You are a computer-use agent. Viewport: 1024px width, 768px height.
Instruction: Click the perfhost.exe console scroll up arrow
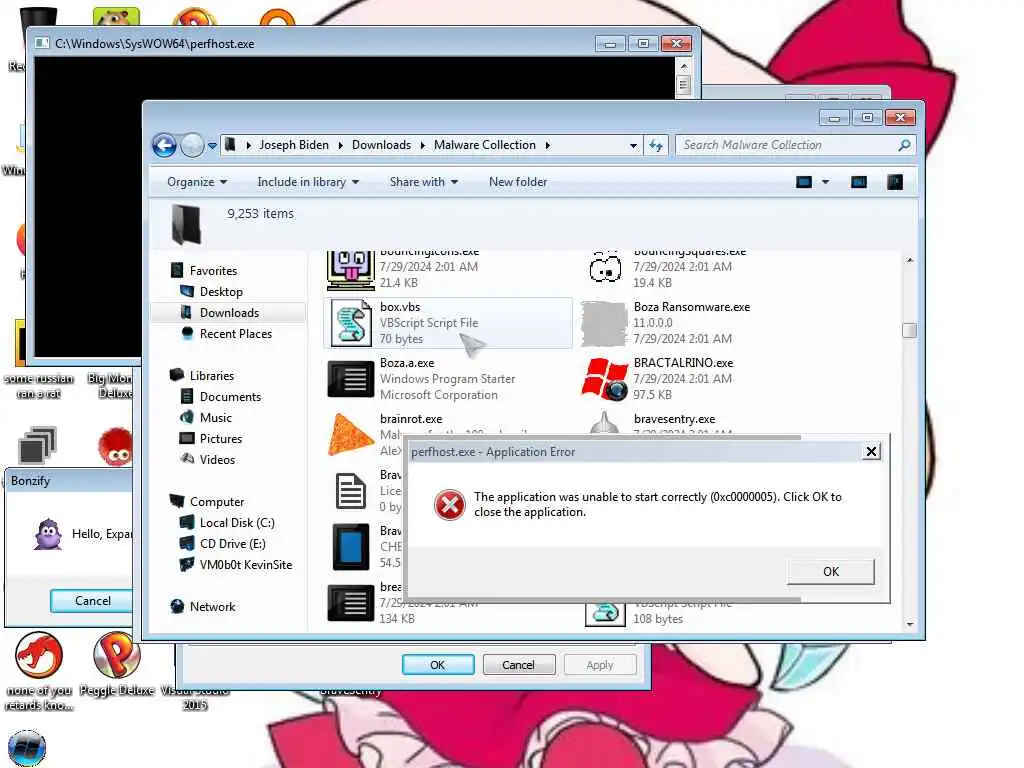(684, 67)
